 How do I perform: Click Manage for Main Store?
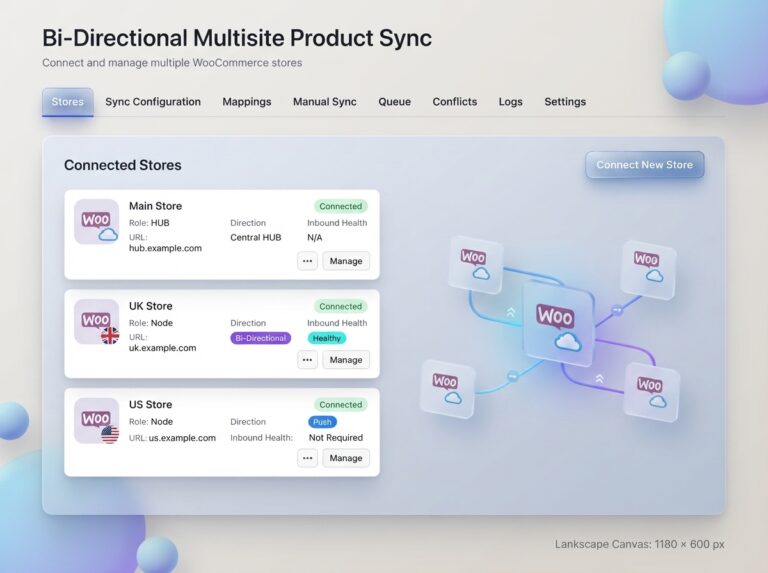tap(346, 261)
